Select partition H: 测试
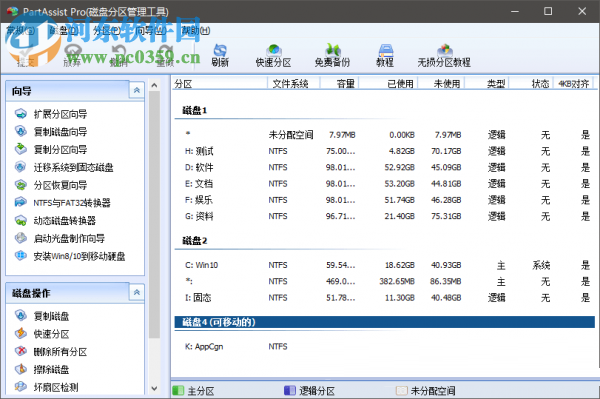 385,151
